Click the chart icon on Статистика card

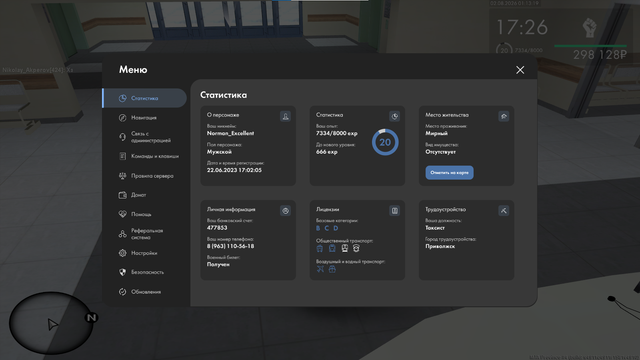(x=394, y=116)
